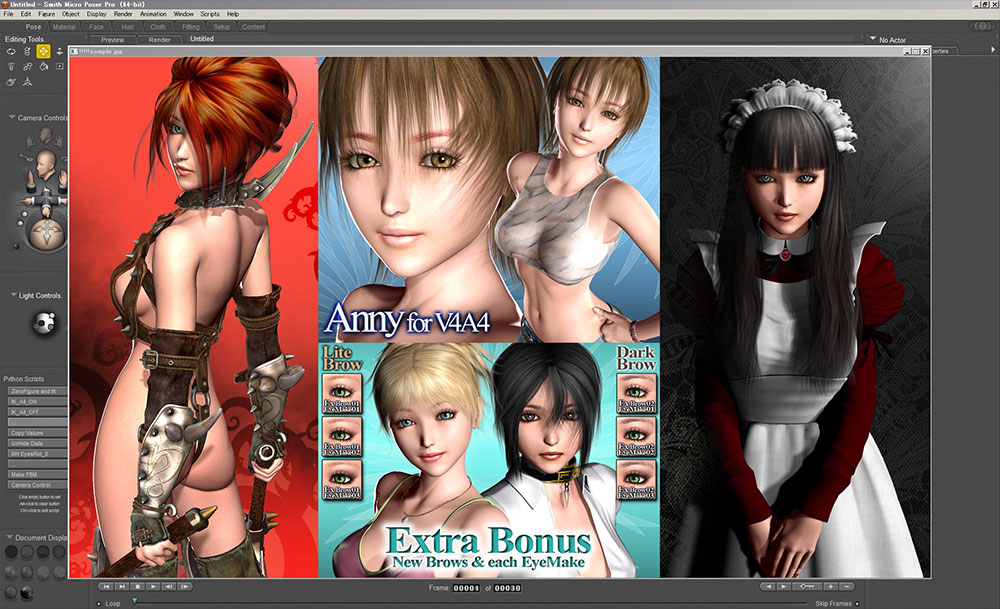Delete keyframe with minus button
Viewport: 1000px width, 609px height.
tap(847, 586)
